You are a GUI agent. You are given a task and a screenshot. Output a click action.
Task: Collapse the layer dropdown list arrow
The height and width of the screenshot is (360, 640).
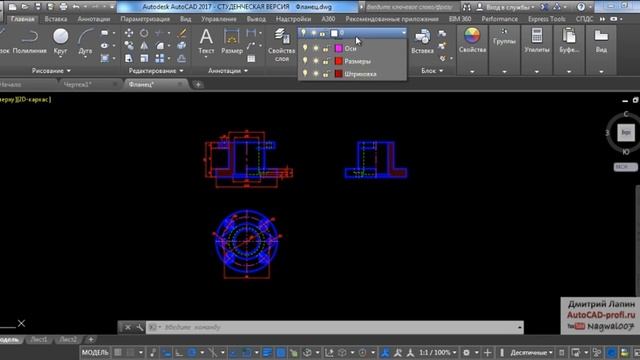pyautogui.click(x=404, y=33)
